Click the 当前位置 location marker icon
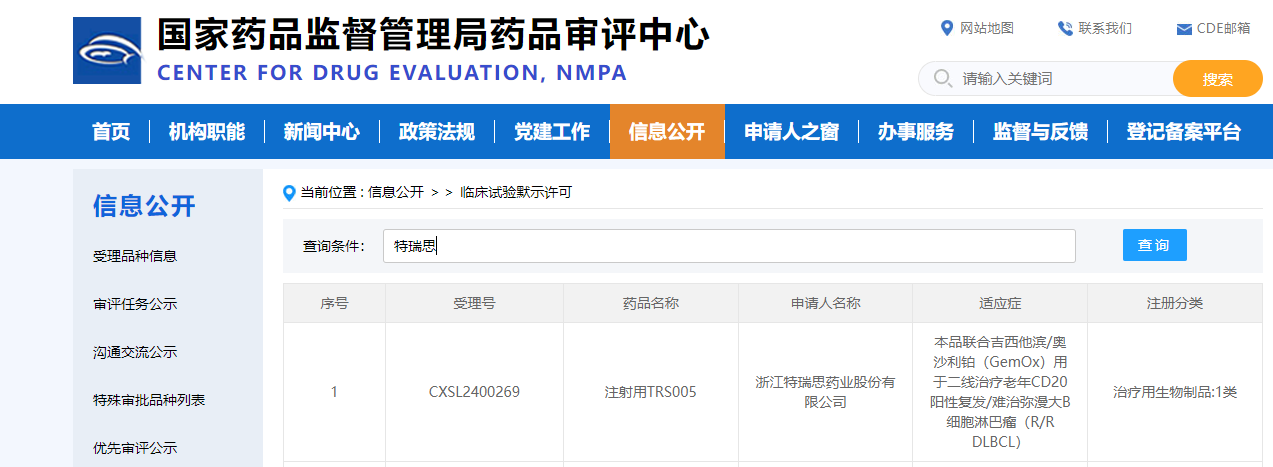1273x467 pixels. tap(290, 192)
